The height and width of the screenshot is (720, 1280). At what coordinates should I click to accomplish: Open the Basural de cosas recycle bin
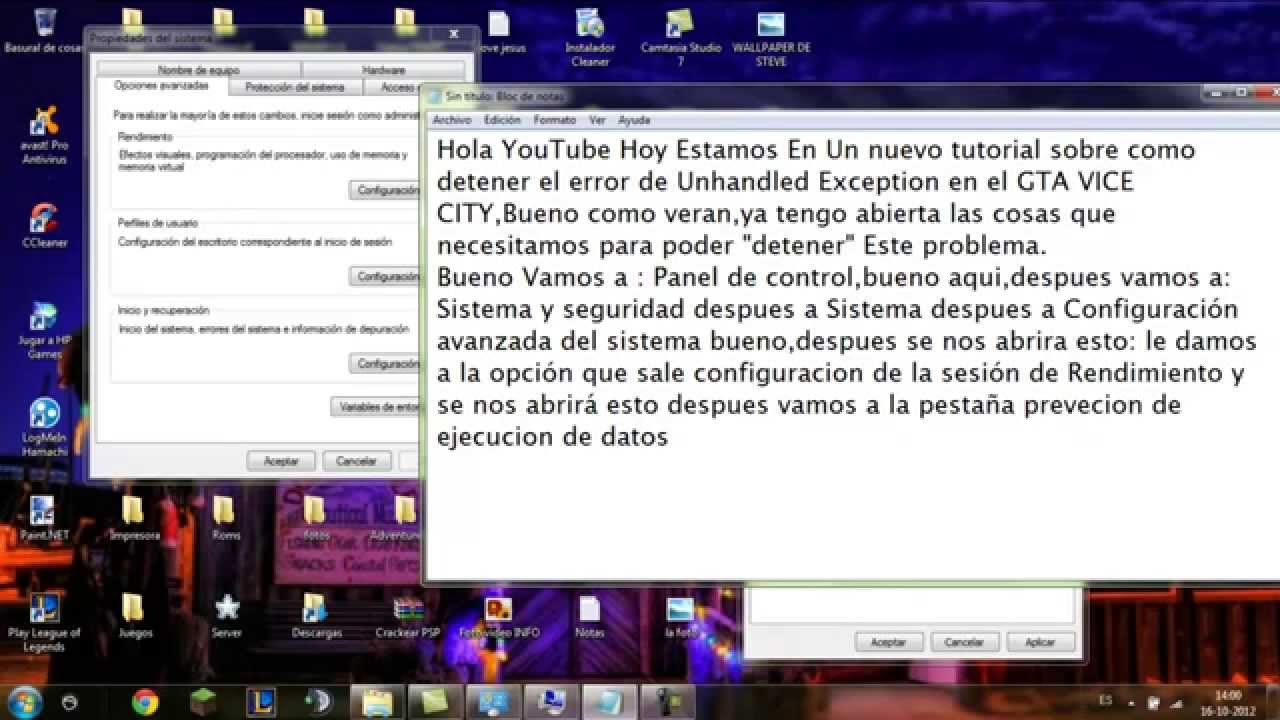(x=43, y=32)
